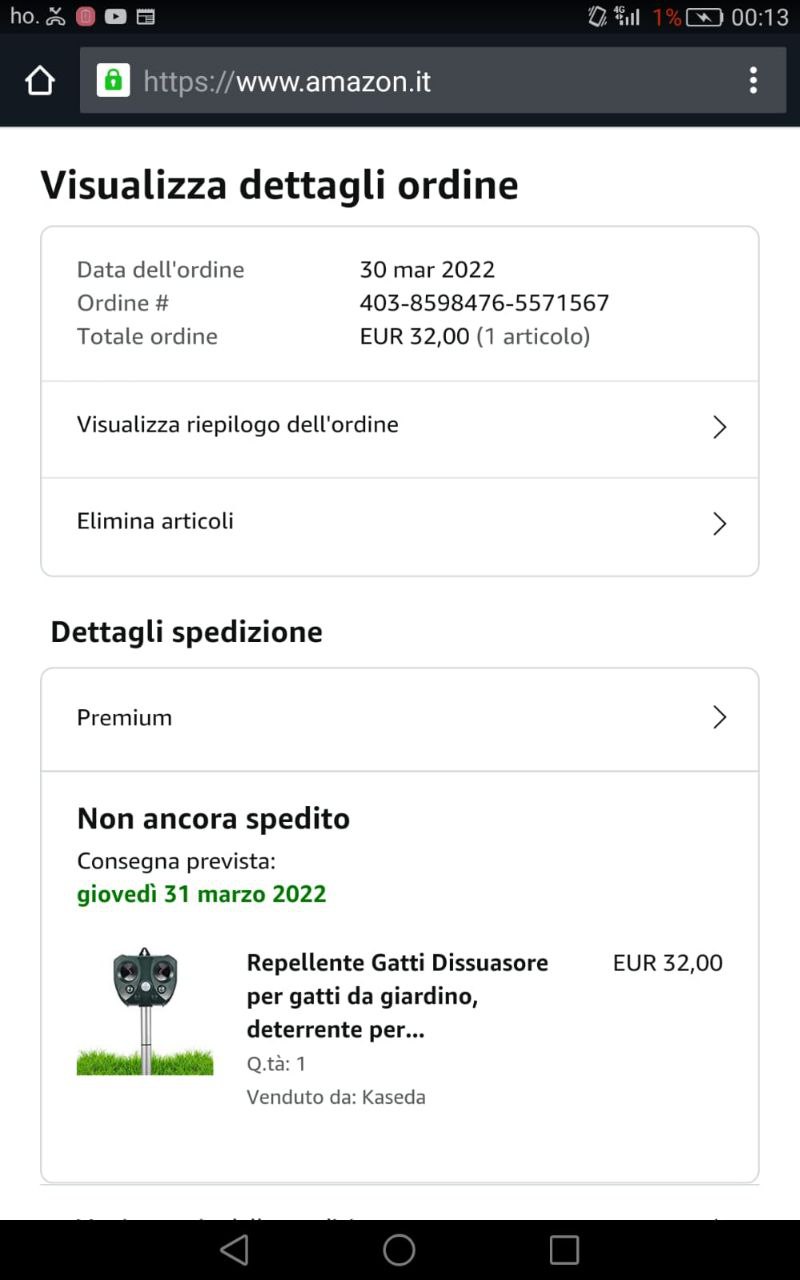Screen dimensions: 800x1280
Task: Tap the green secure padlock icon
Action: 113,80
